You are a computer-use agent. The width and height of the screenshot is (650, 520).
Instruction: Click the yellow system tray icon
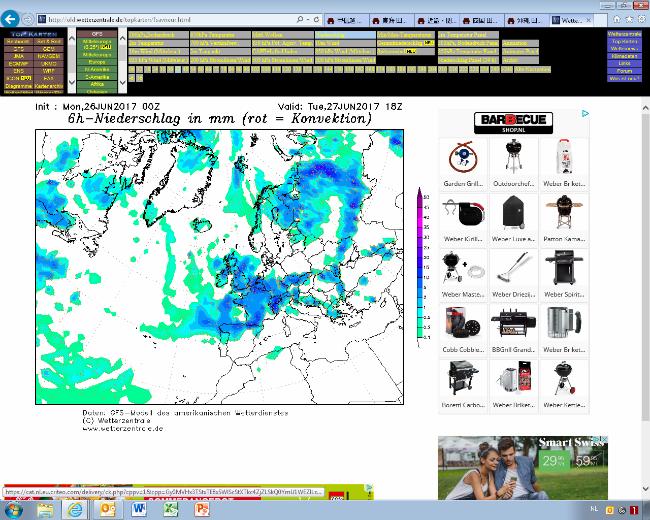(x=610, y=510)
